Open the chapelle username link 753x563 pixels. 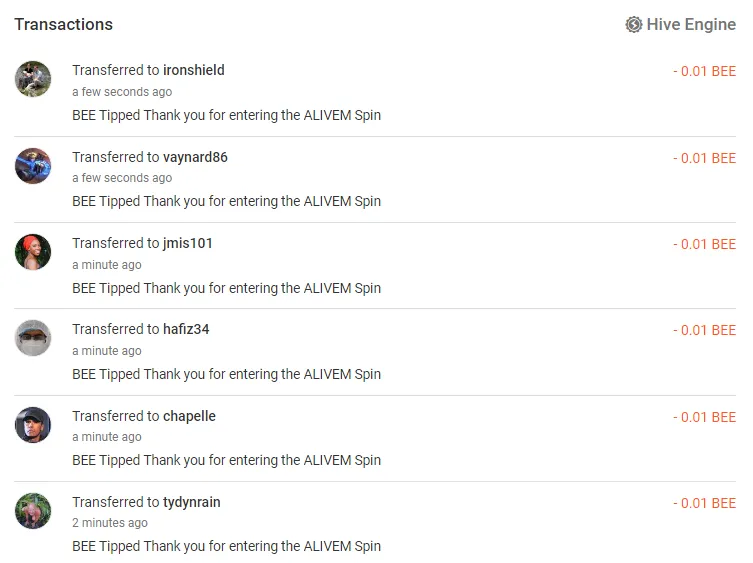189,416
